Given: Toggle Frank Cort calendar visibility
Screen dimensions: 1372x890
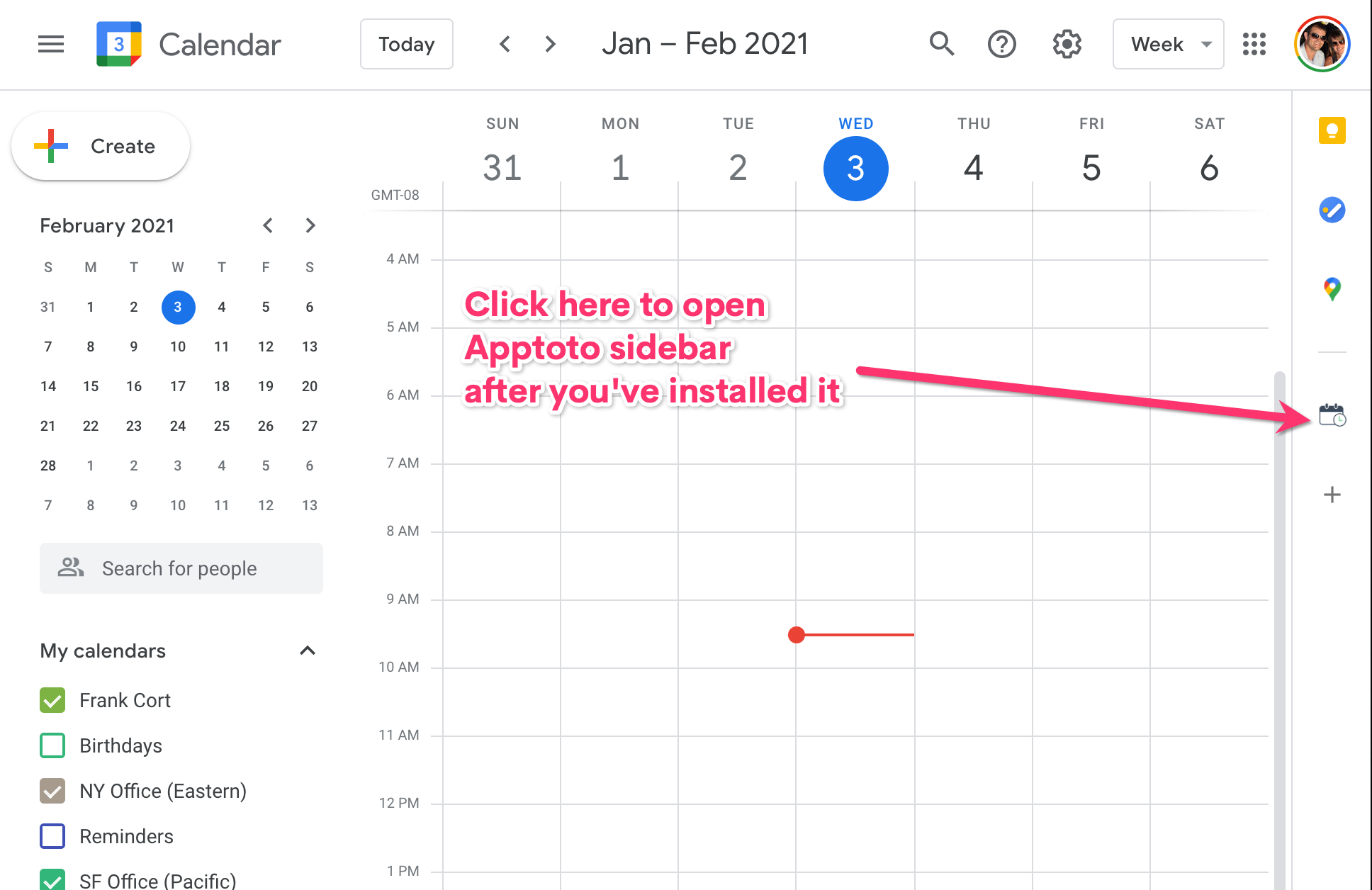Looking at the screenshot, I should click(51, 700).
